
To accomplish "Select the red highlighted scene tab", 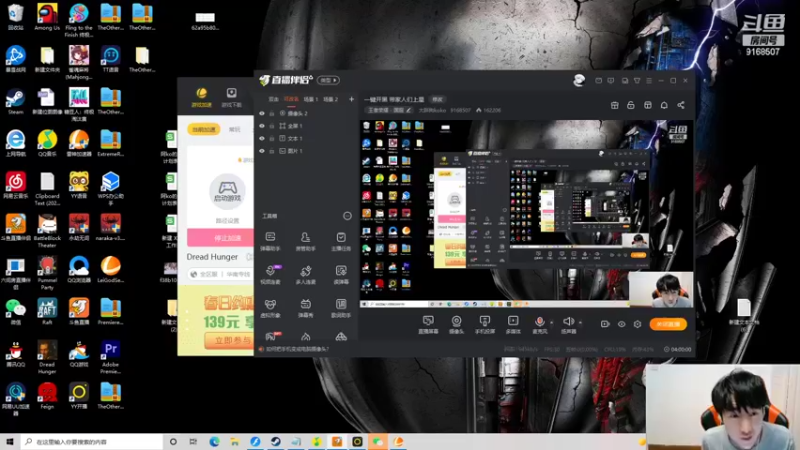I will pos(291,99).
